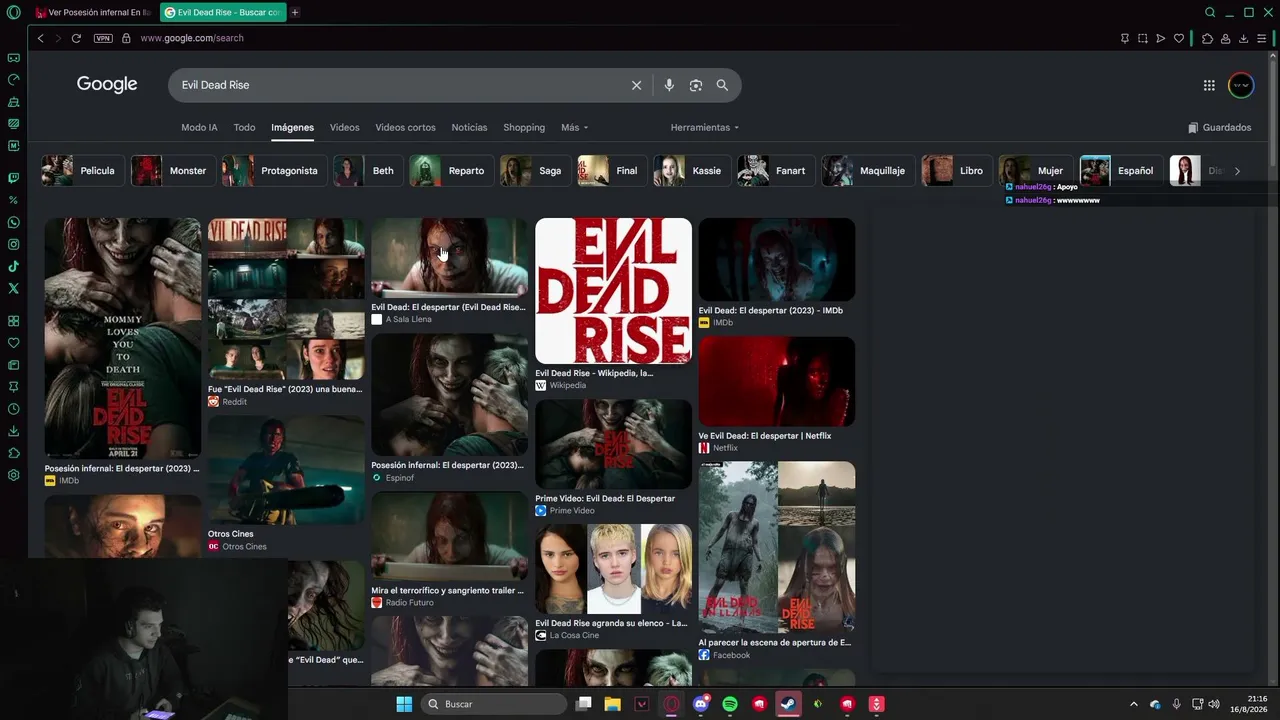
Task: Open Steam from the taskbar
Action: pyautogui.click(x=788, y=704)
